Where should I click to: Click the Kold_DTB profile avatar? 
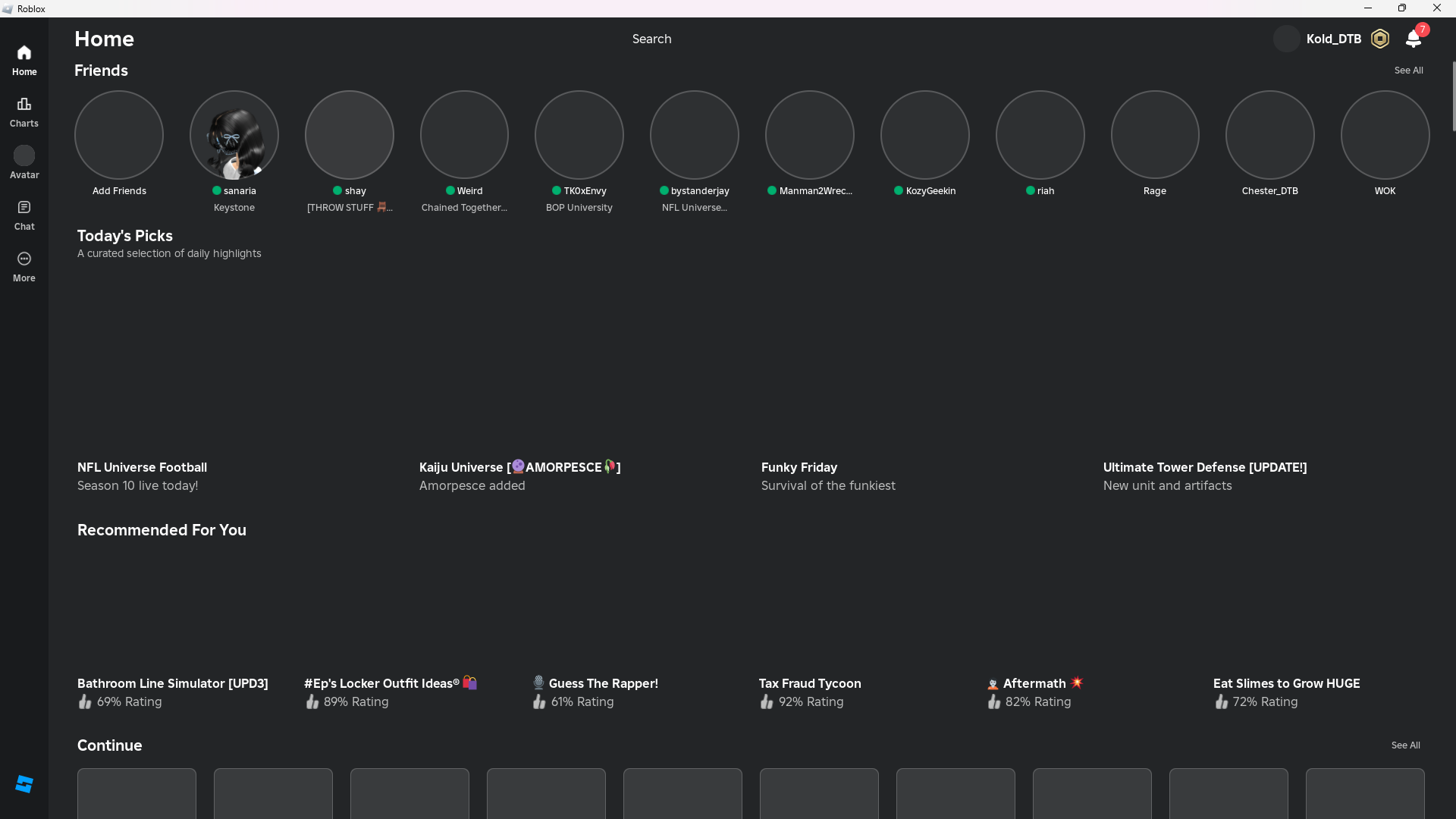tap(1287, 39)
